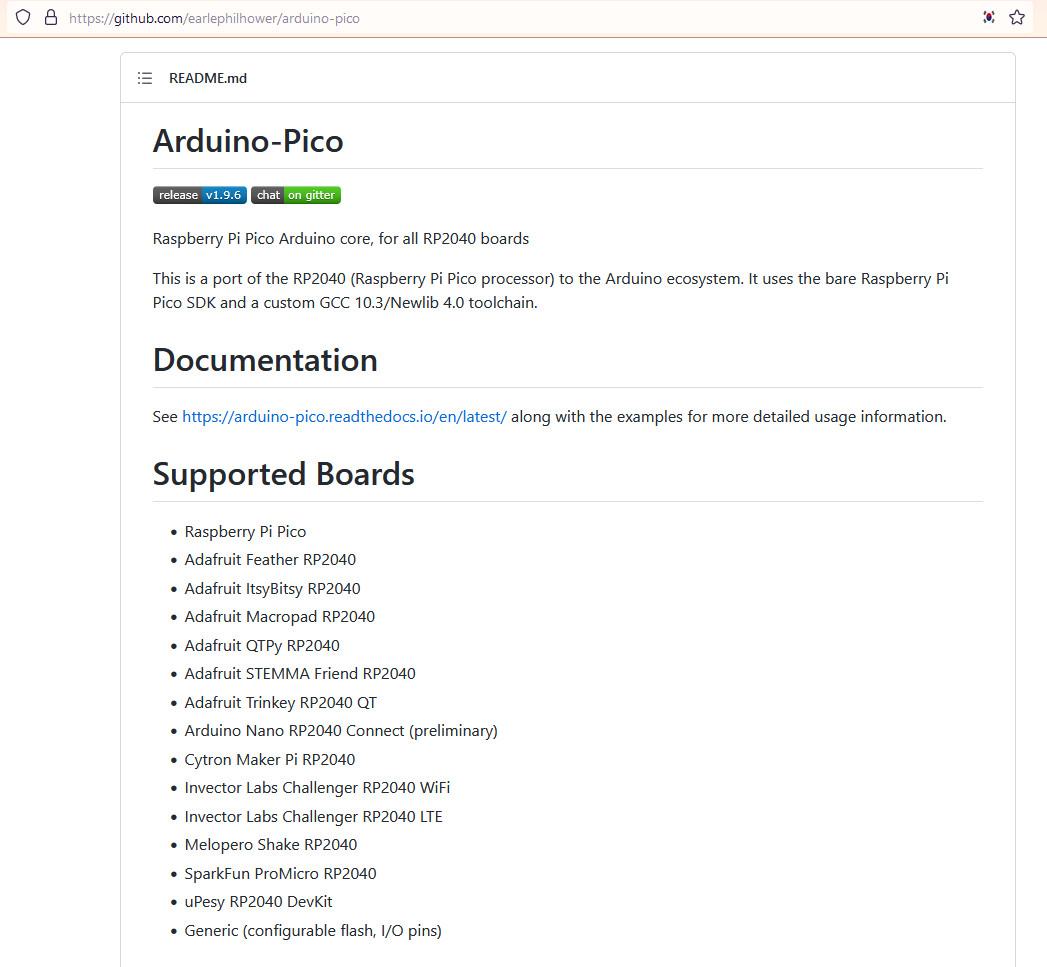Click the 'Adafruit Trinkey RP2040 QT' list item

click(281, 703)
